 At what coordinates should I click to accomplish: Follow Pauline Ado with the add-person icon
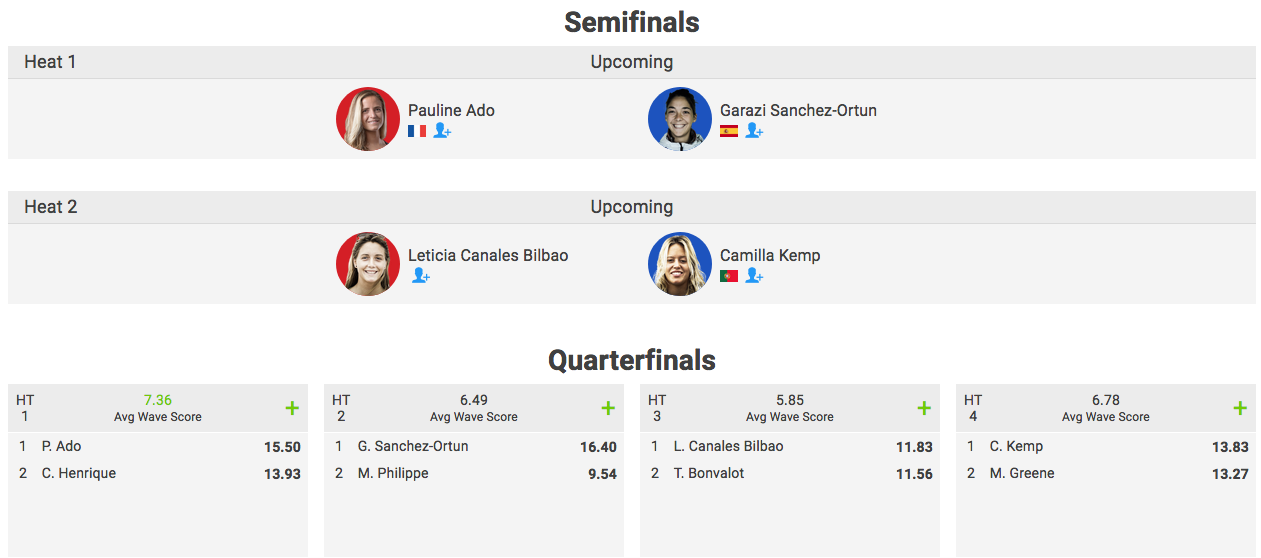442,131
